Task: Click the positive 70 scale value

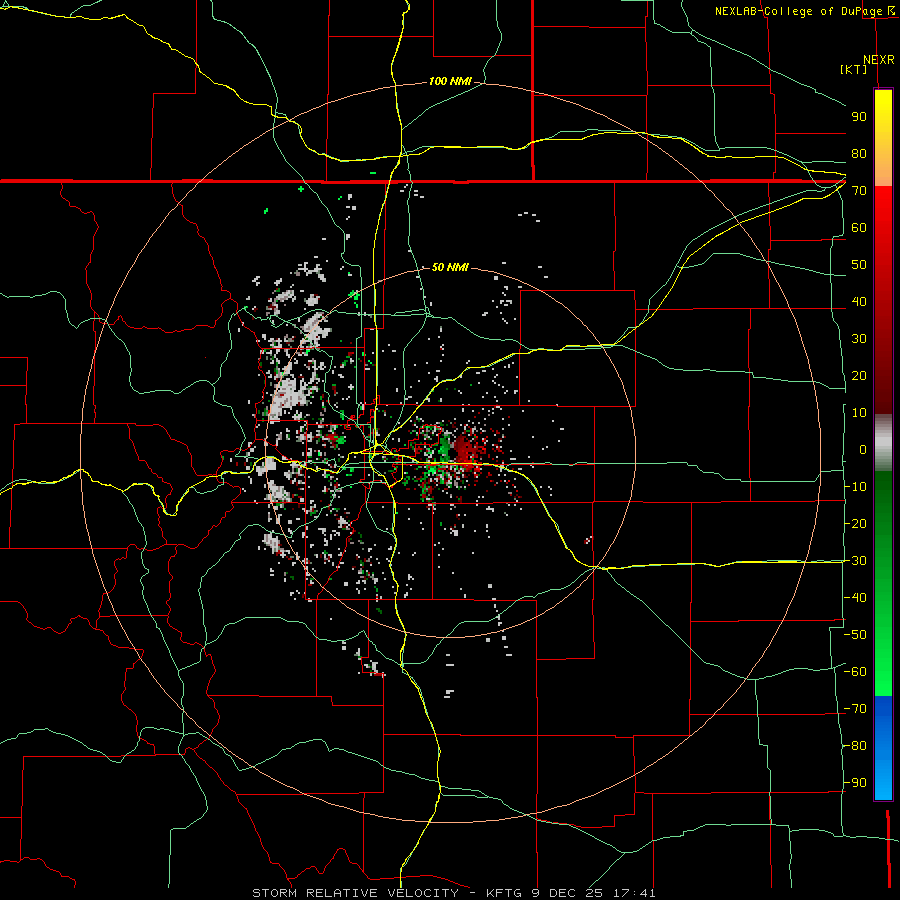Action: click(x=859, y=191)
